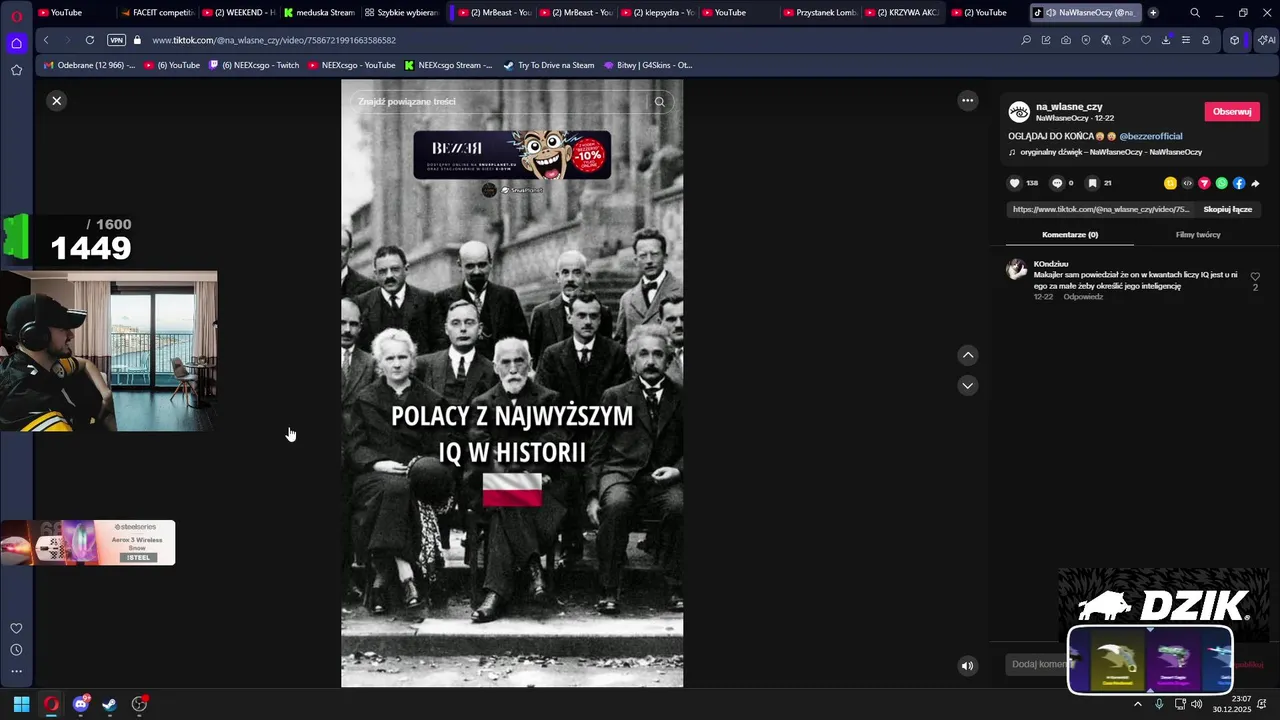
Task: Open the Aria AI button in toolbar
Action: pos(1266,40)
